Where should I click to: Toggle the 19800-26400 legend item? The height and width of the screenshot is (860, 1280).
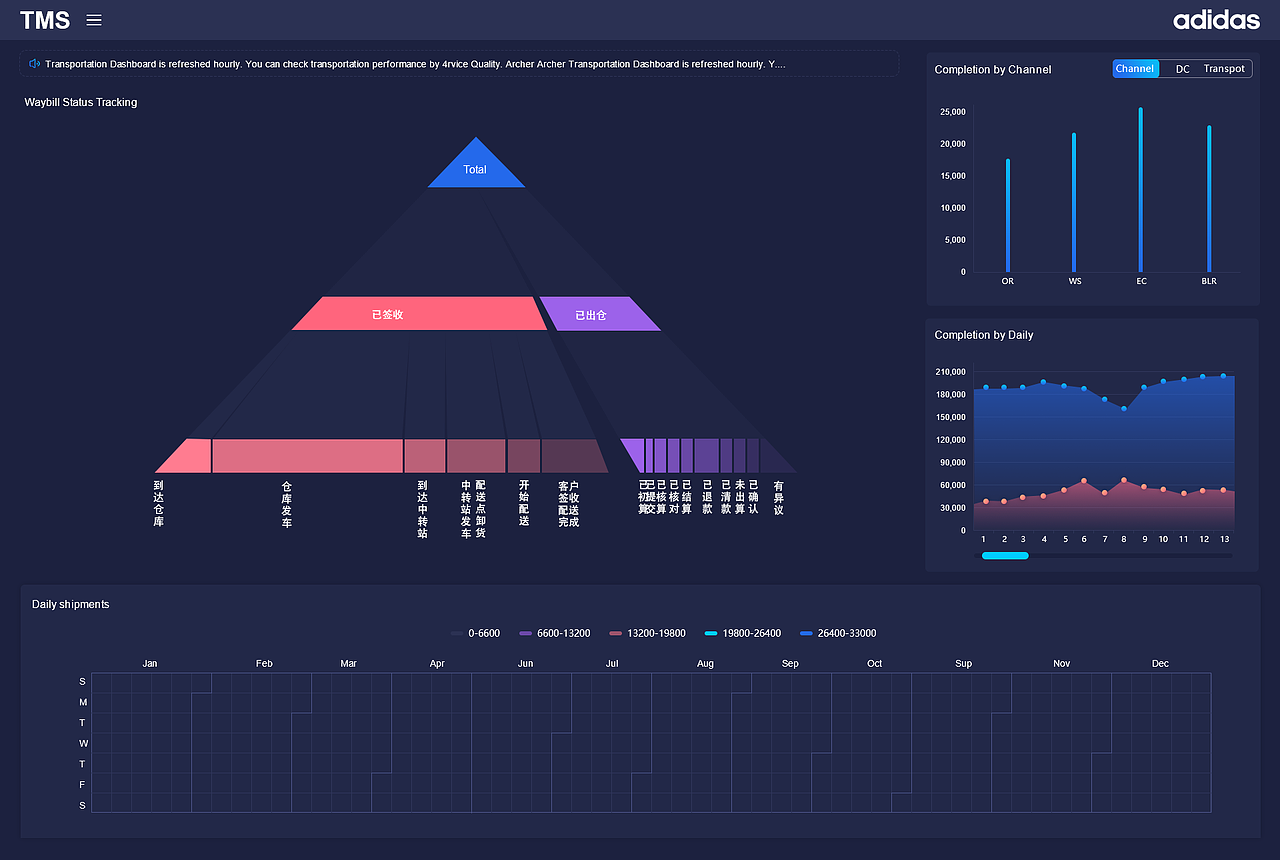coord(743,633)
